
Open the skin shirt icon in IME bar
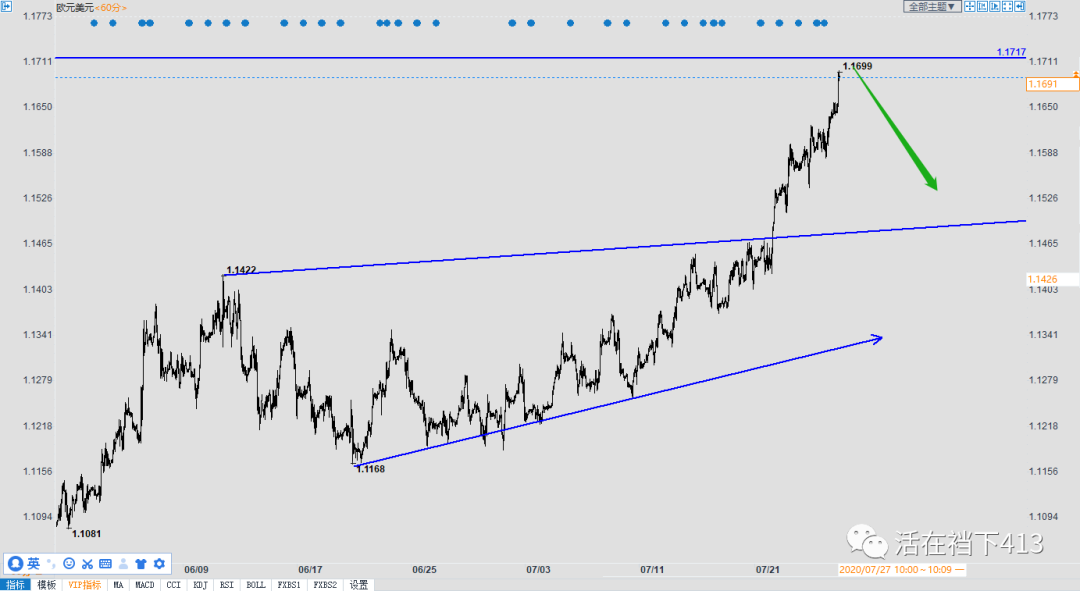pyautogui.click(x=141, y=563)
